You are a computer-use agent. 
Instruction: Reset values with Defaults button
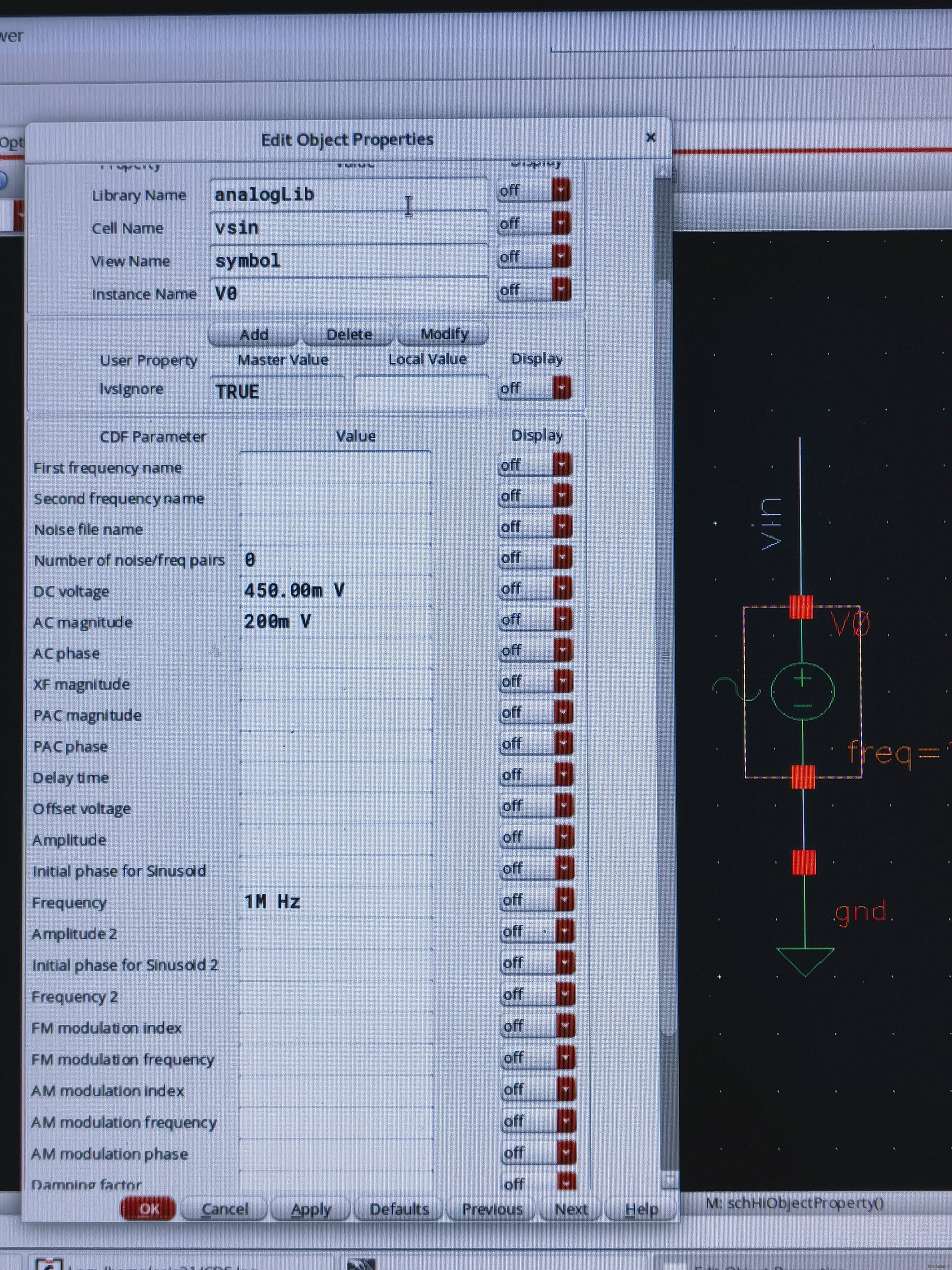(399, 1209)
